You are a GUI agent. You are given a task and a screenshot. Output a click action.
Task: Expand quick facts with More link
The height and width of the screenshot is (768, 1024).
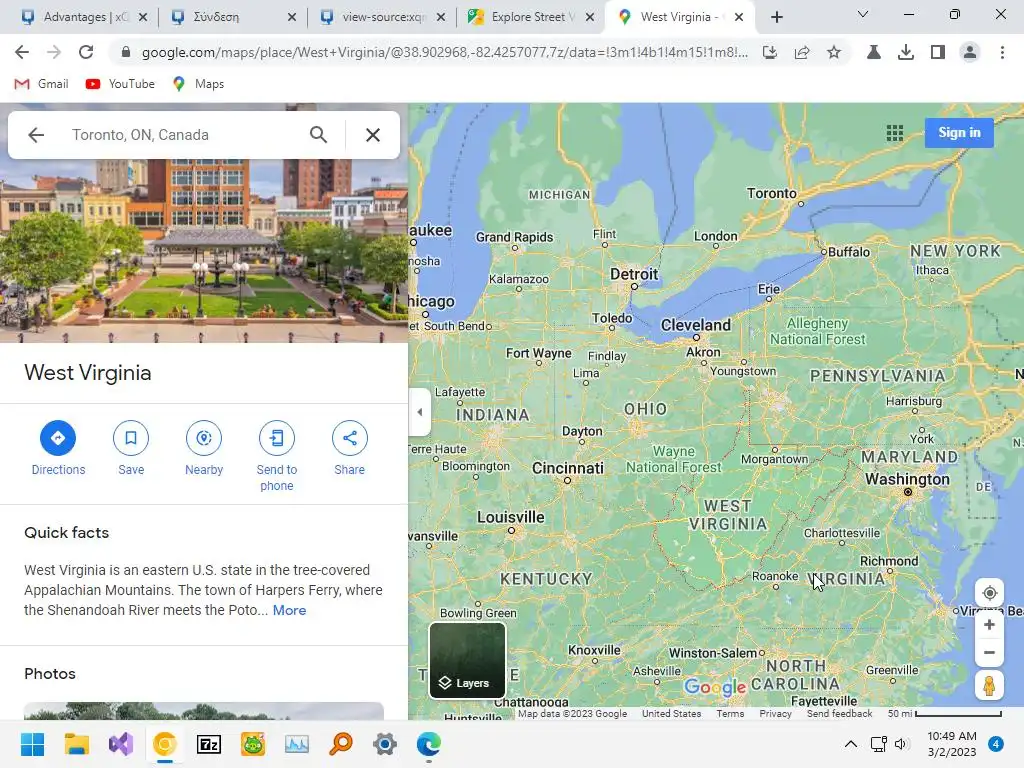coord(289,610)
